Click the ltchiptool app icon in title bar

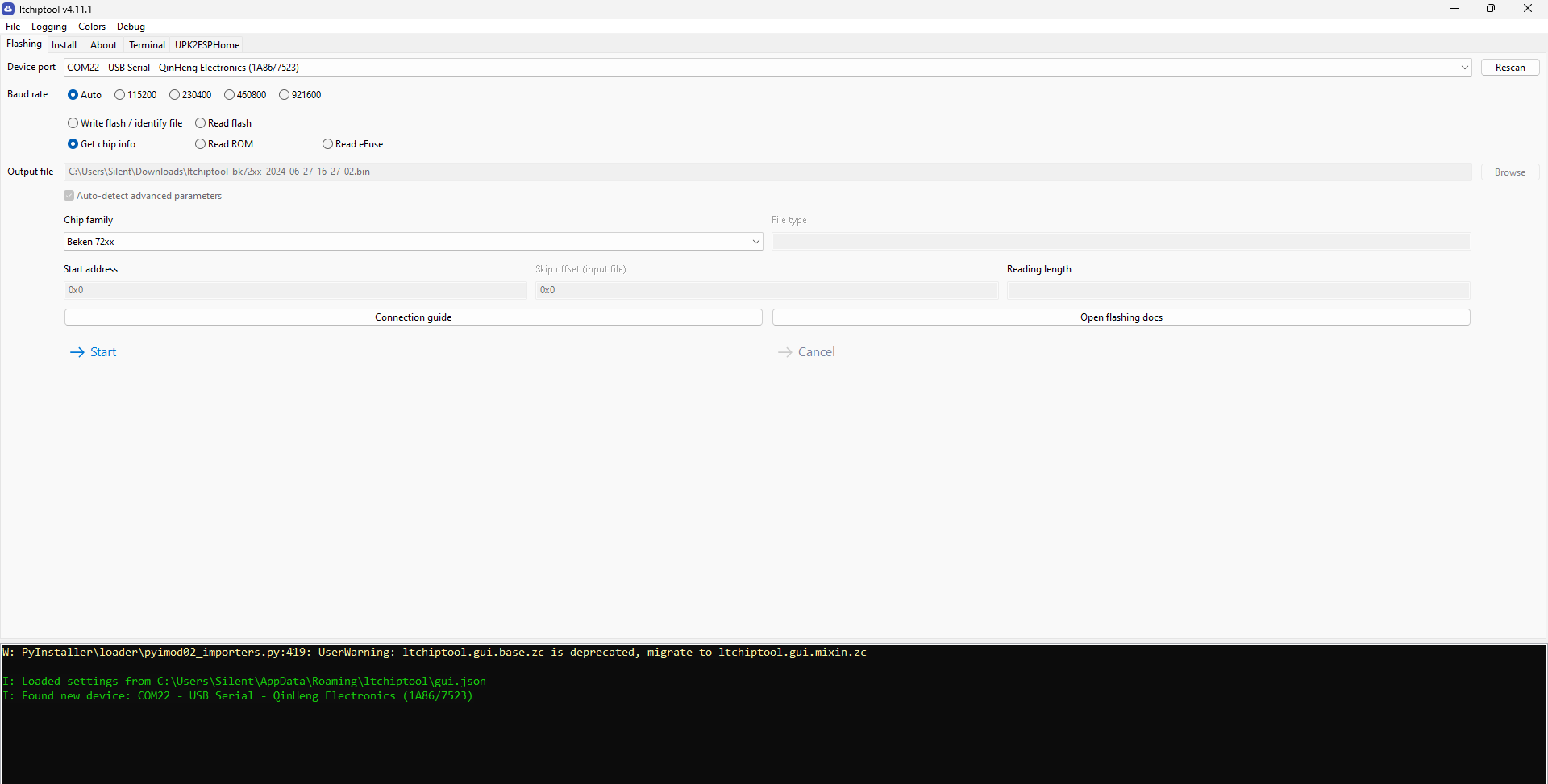click(8, 9)
